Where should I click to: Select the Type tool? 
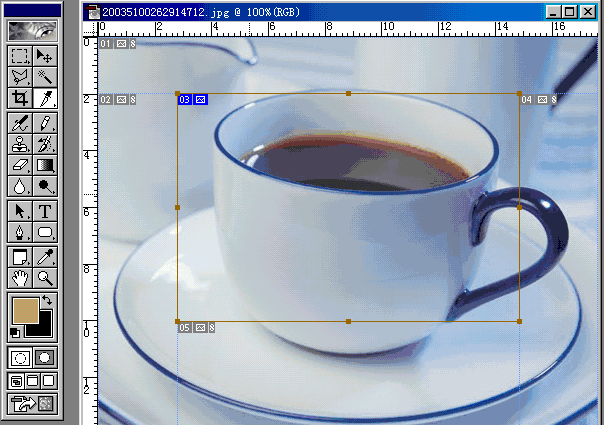pyautogui.click(x=45, y=211)
